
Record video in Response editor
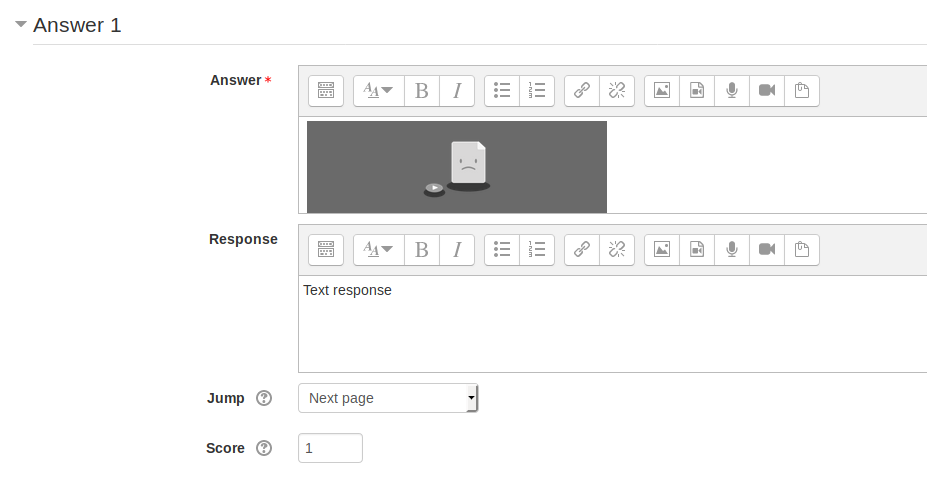point(767,249)
